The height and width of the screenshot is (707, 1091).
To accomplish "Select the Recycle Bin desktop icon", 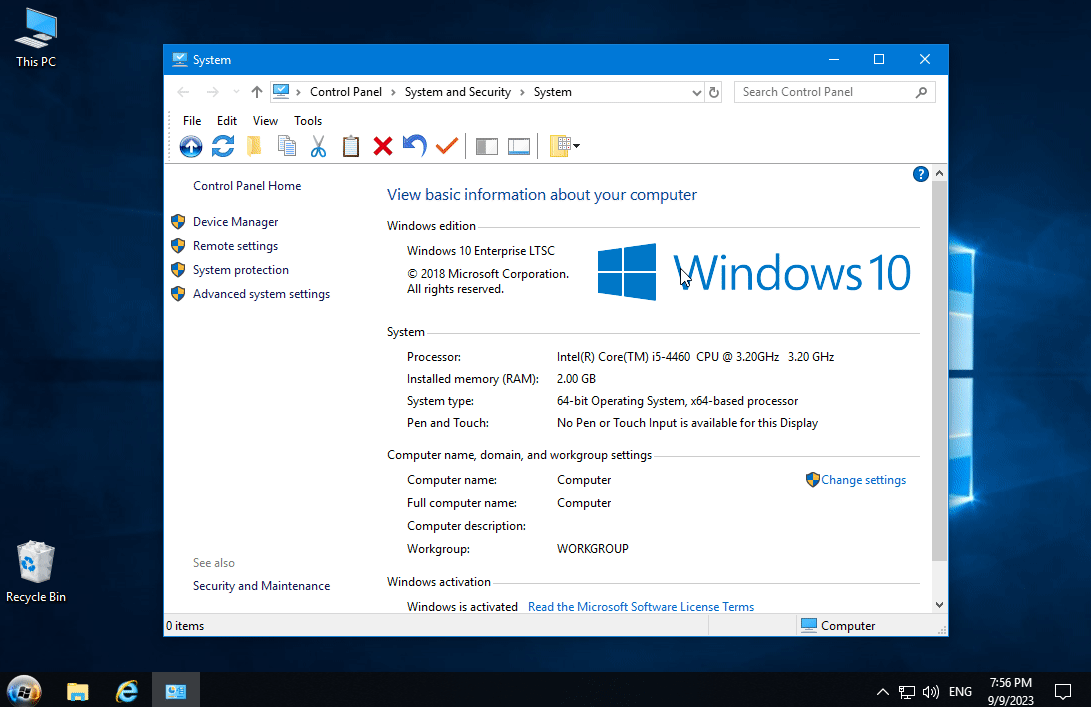I will [36, 572].
